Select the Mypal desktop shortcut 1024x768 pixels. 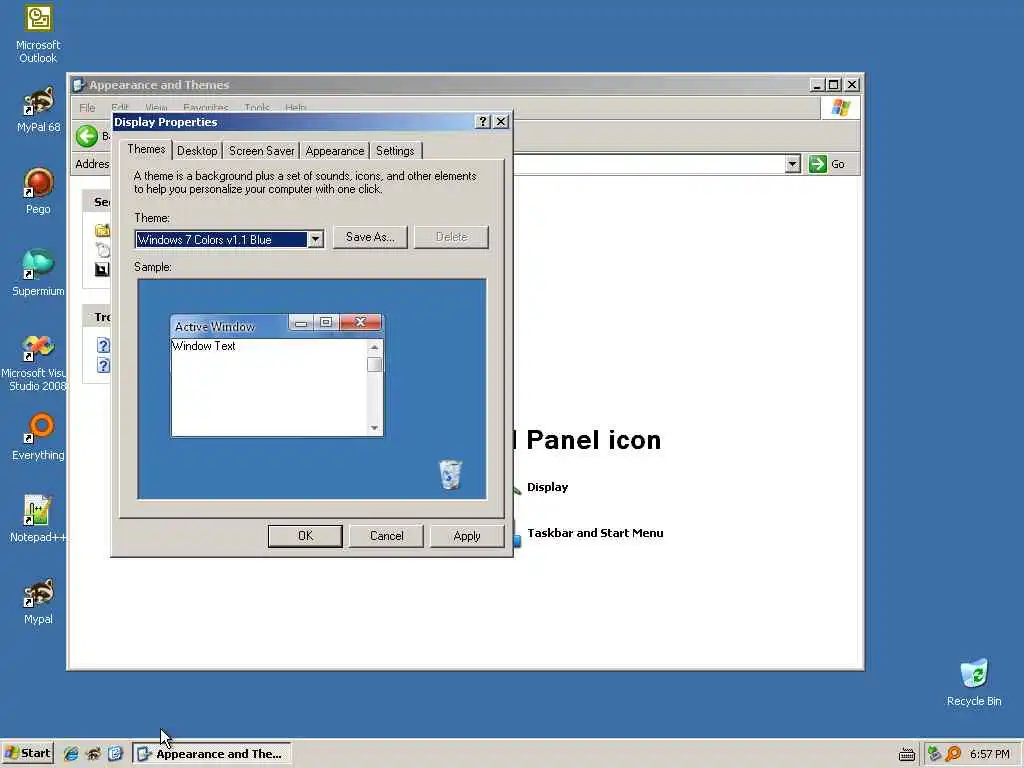[x=38, y=601]
